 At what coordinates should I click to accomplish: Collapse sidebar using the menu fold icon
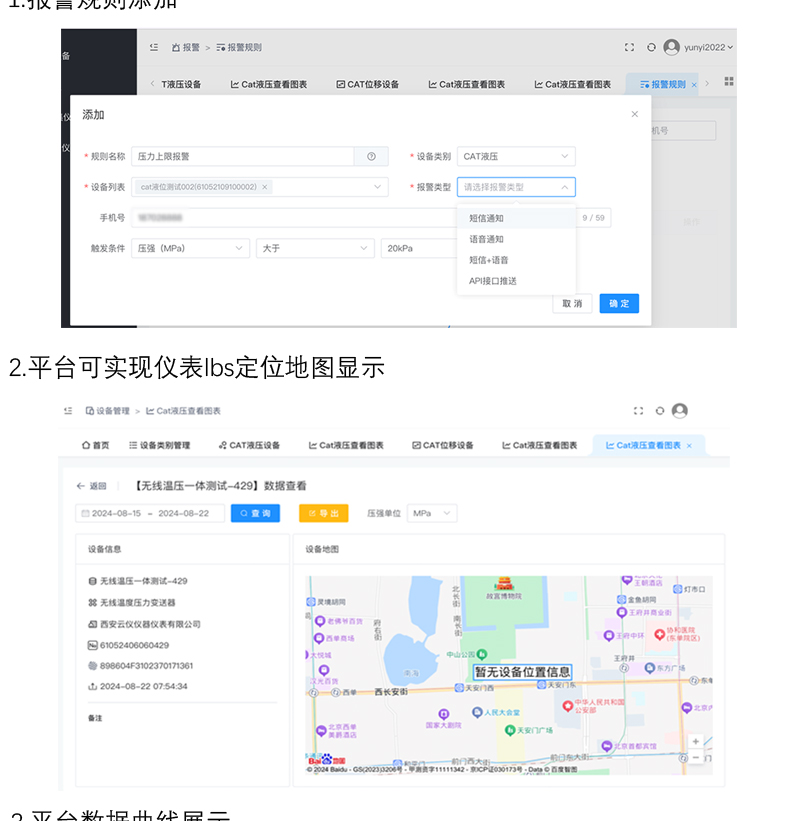(x=154, y=47)
